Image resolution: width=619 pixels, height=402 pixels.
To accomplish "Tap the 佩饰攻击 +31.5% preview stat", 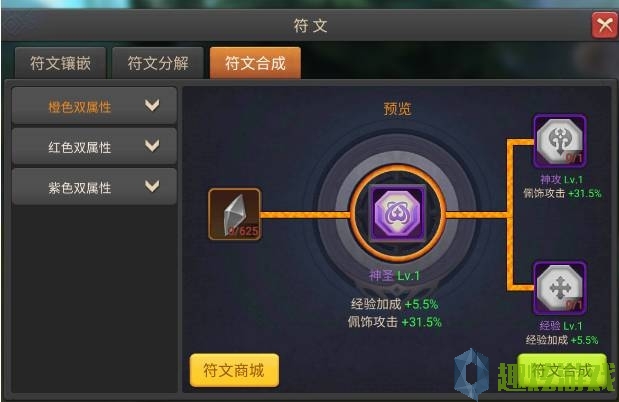I will [x=394, y=322].
